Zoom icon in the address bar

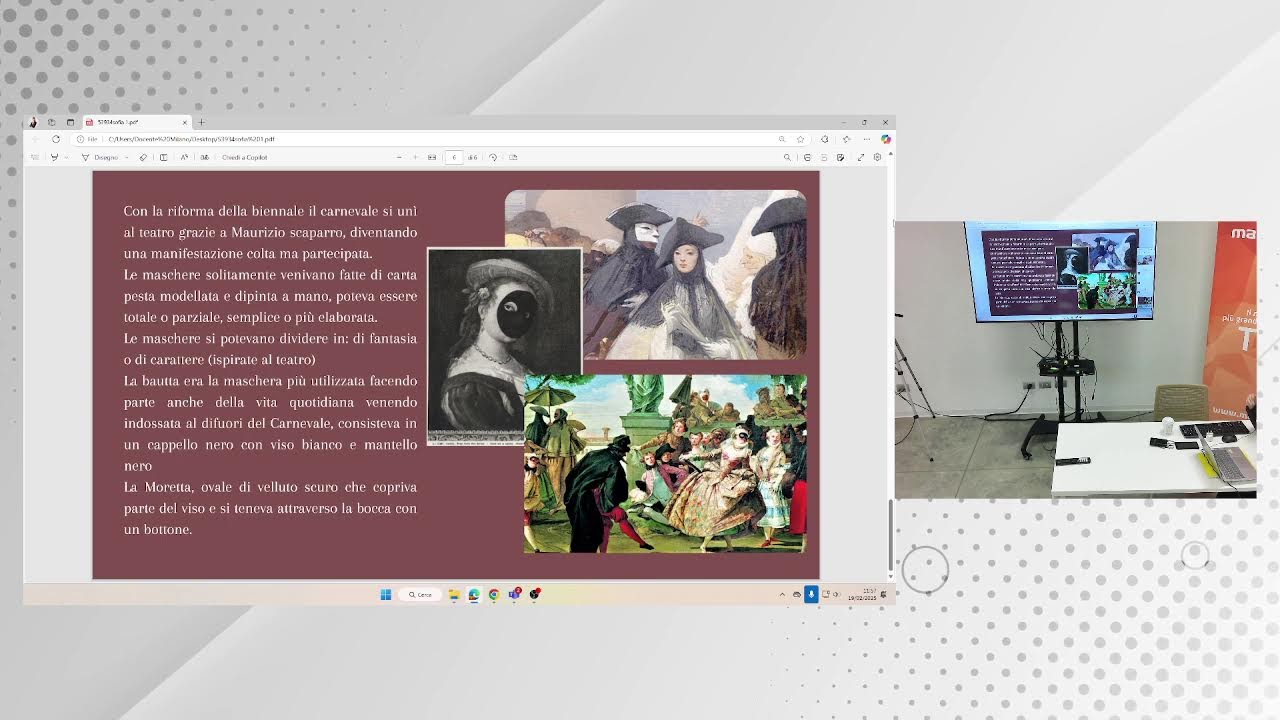(782, 139)
